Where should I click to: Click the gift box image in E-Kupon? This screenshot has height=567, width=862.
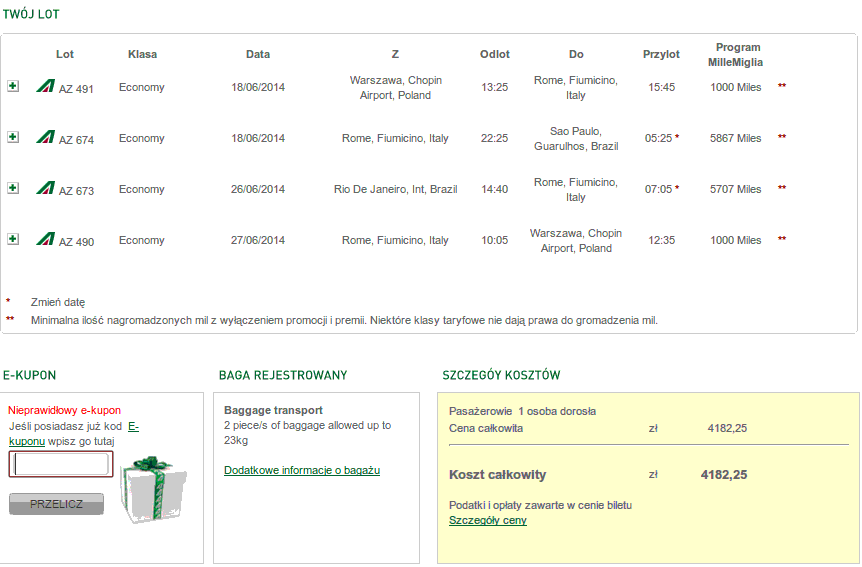153,489
